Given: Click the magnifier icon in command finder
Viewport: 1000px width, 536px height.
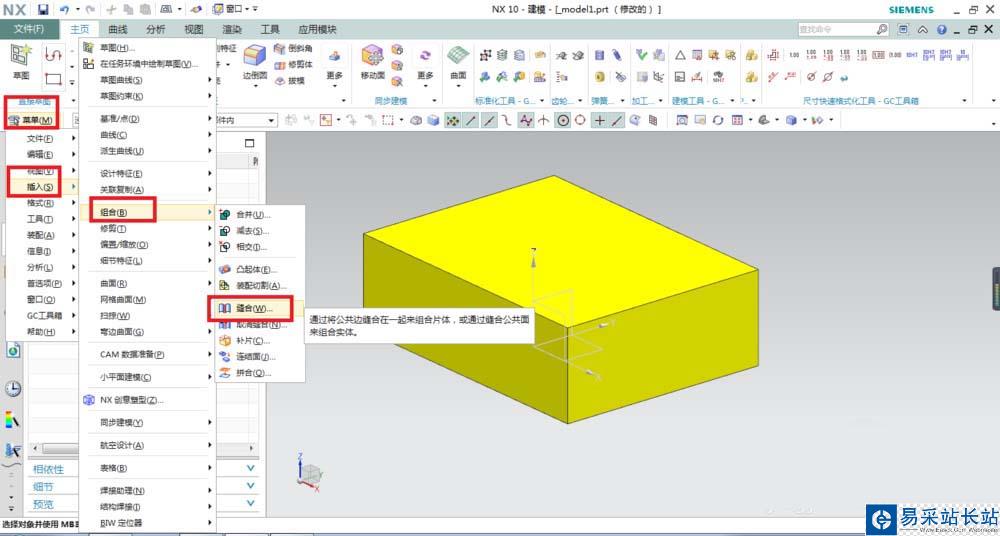Looking at the screenshot, I should tap(881, 29).
